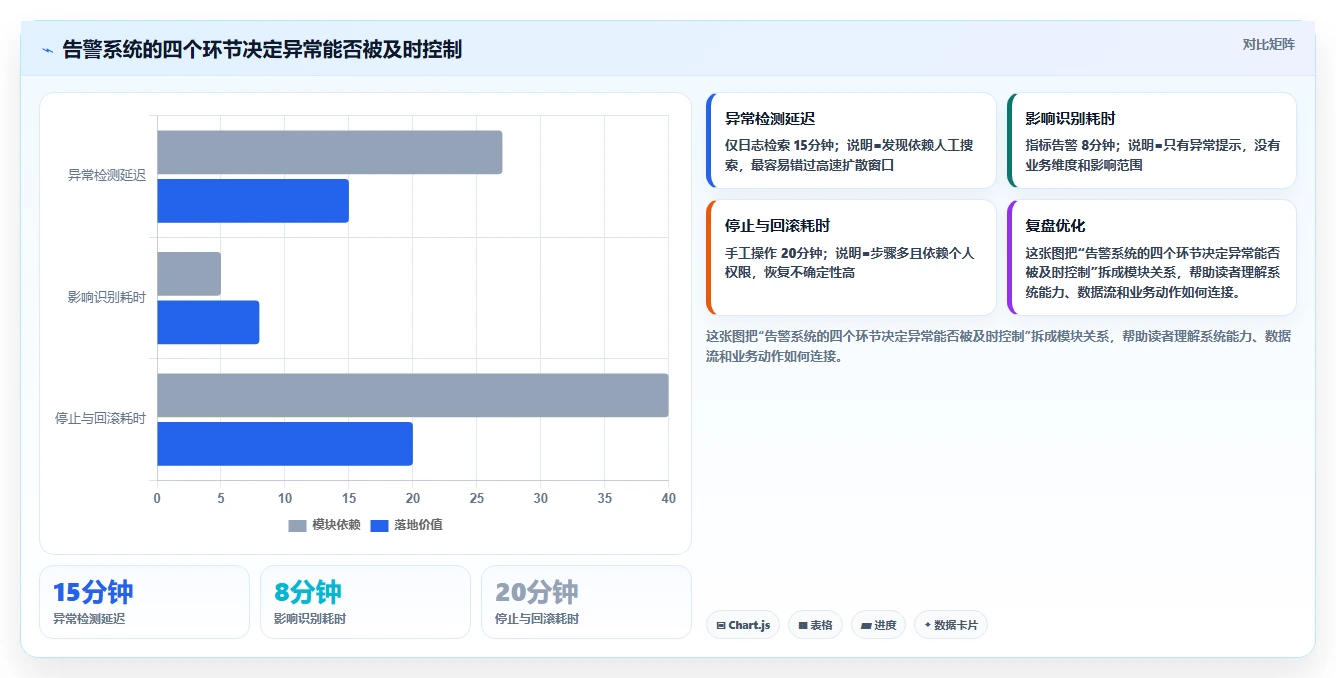The width and height of the screenshot is (1336, 678).
Task: Click the summary paragraph below the cards
Action: [x=998, y=346]
